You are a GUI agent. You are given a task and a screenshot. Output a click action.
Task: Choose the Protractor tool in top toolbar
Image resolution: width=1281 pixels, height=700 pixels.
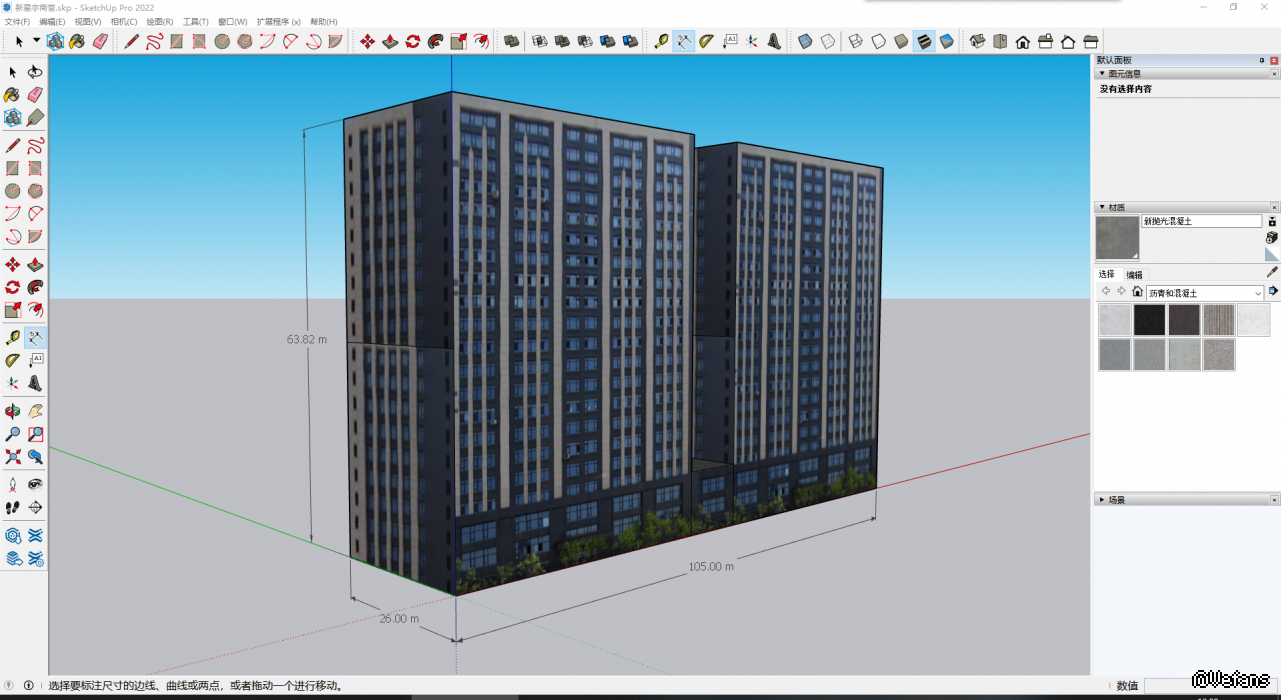[x=706, y=41]
